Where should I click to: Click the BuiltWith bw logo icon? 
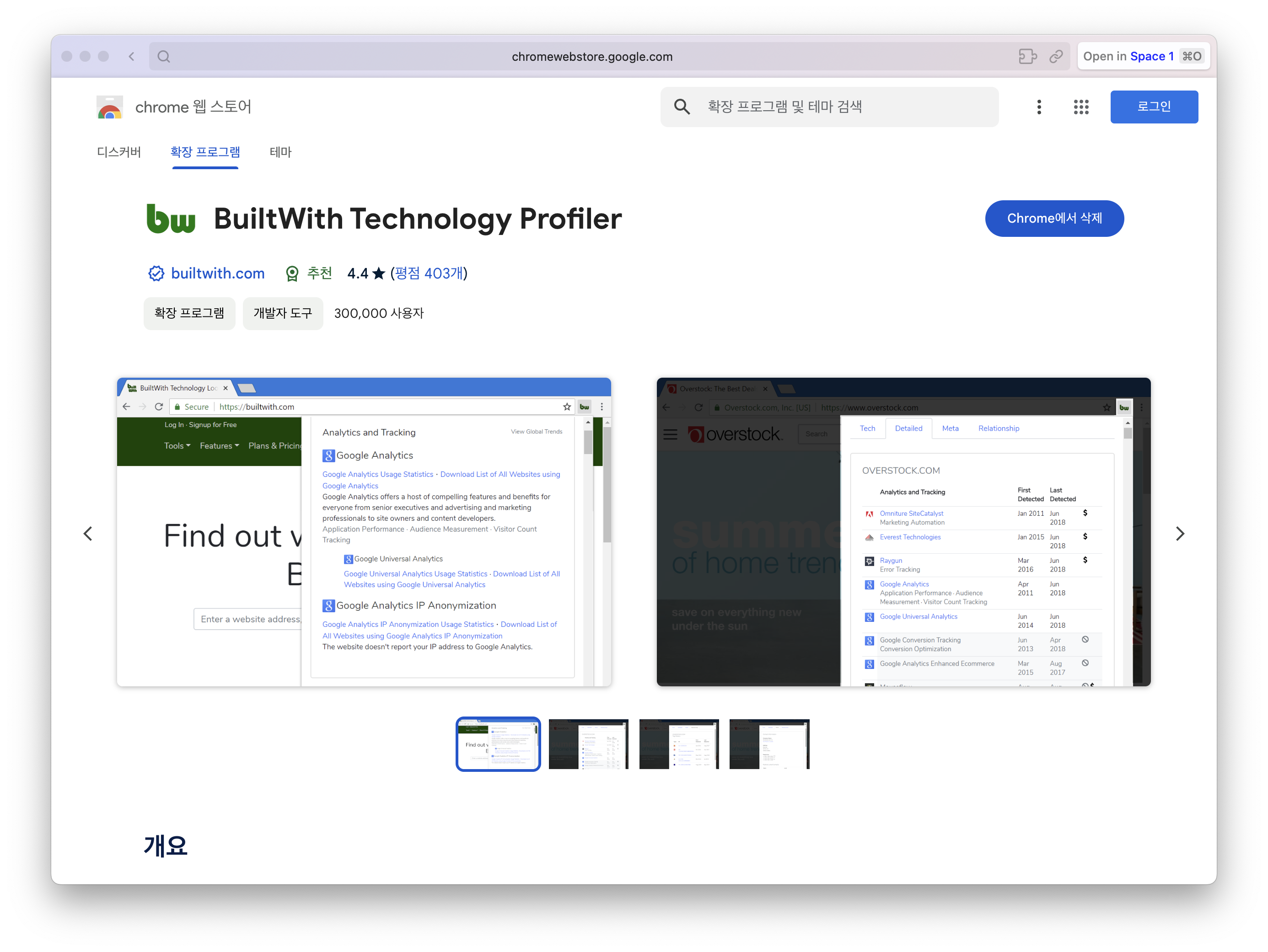pyautogui.click(x=171, y=219)
